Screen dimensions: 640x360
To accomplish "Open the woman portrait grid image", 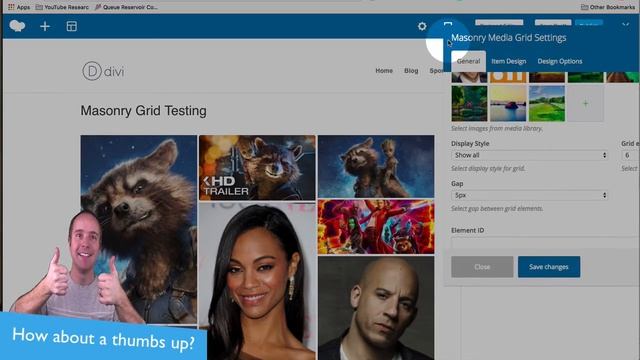I will tap(257, 282).
